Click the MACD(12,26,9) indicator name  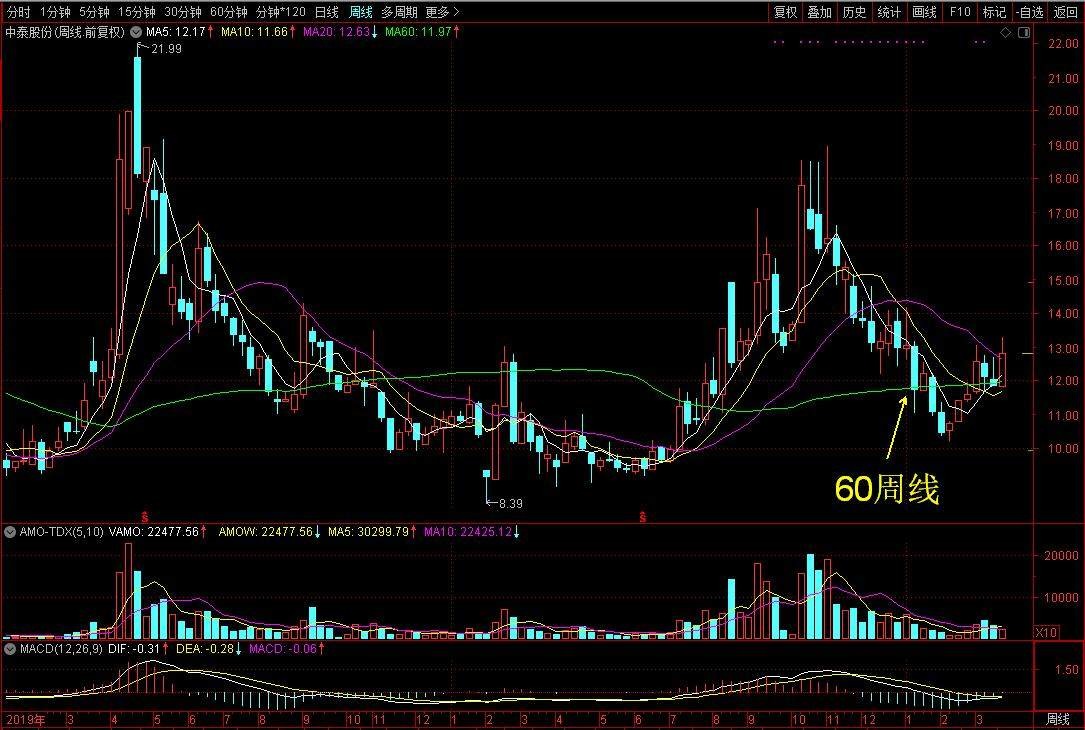click(x=61, y=649)
